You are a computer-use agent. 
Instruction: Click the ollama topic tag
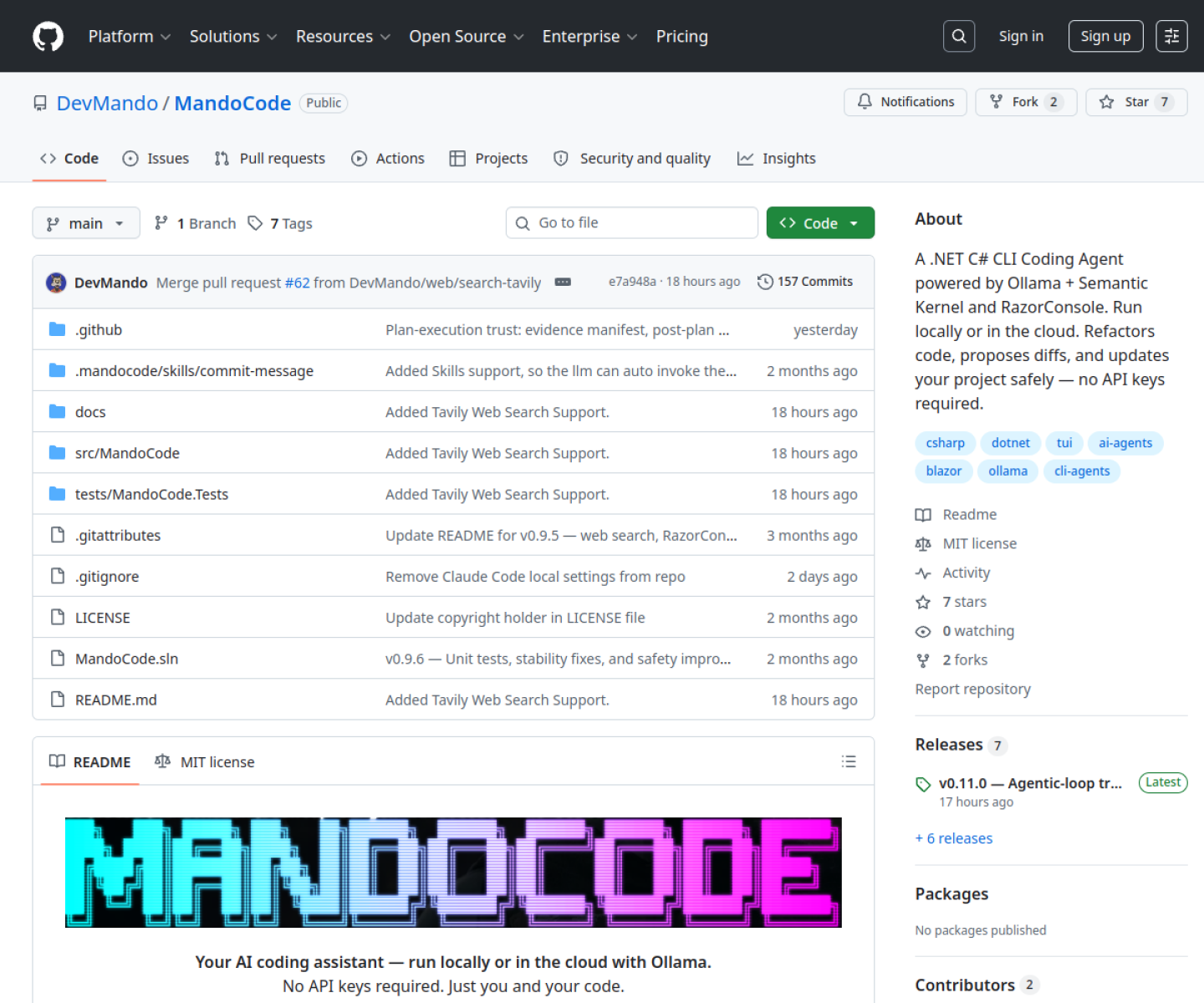(1008, 471)
